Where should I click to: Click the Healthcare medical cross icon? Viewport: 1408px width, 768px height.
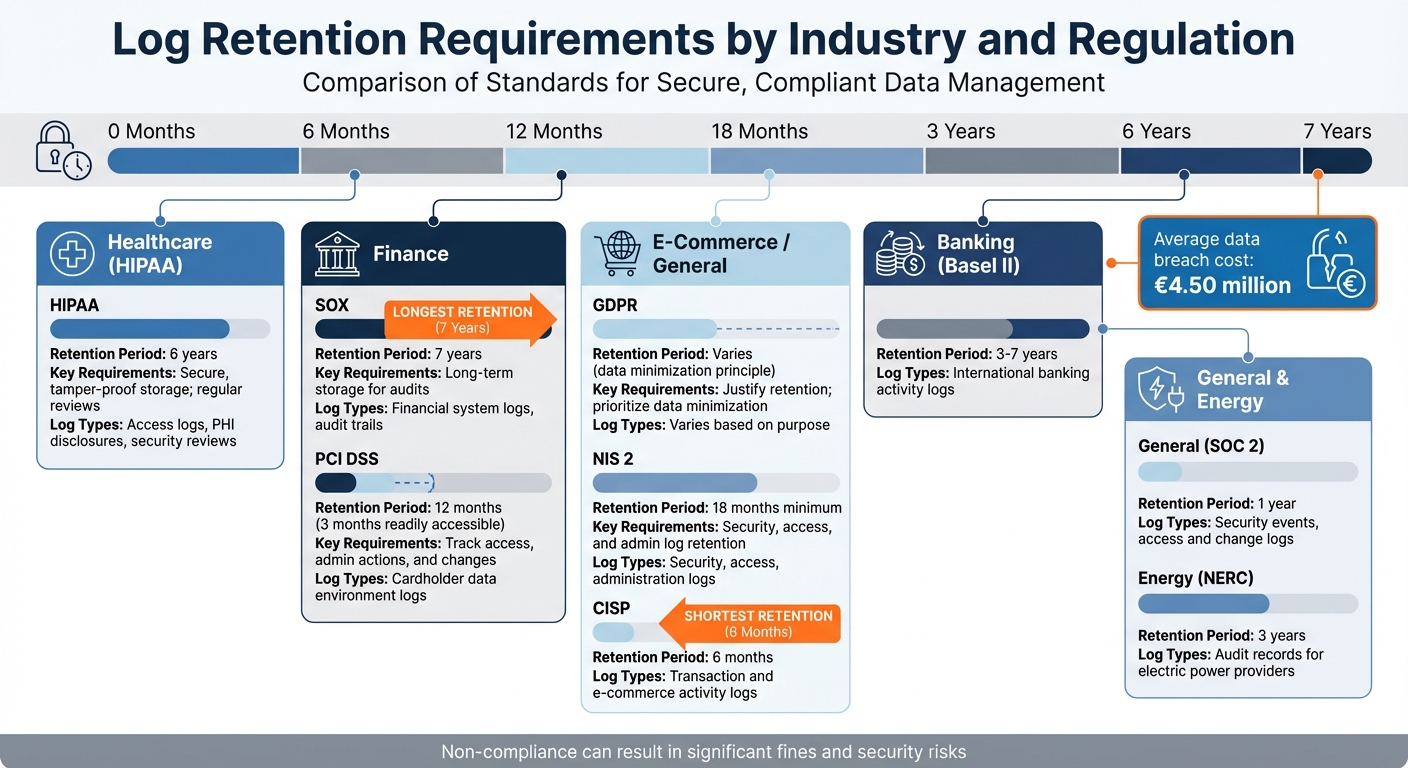pyautogui.click(x=71, y=253)
